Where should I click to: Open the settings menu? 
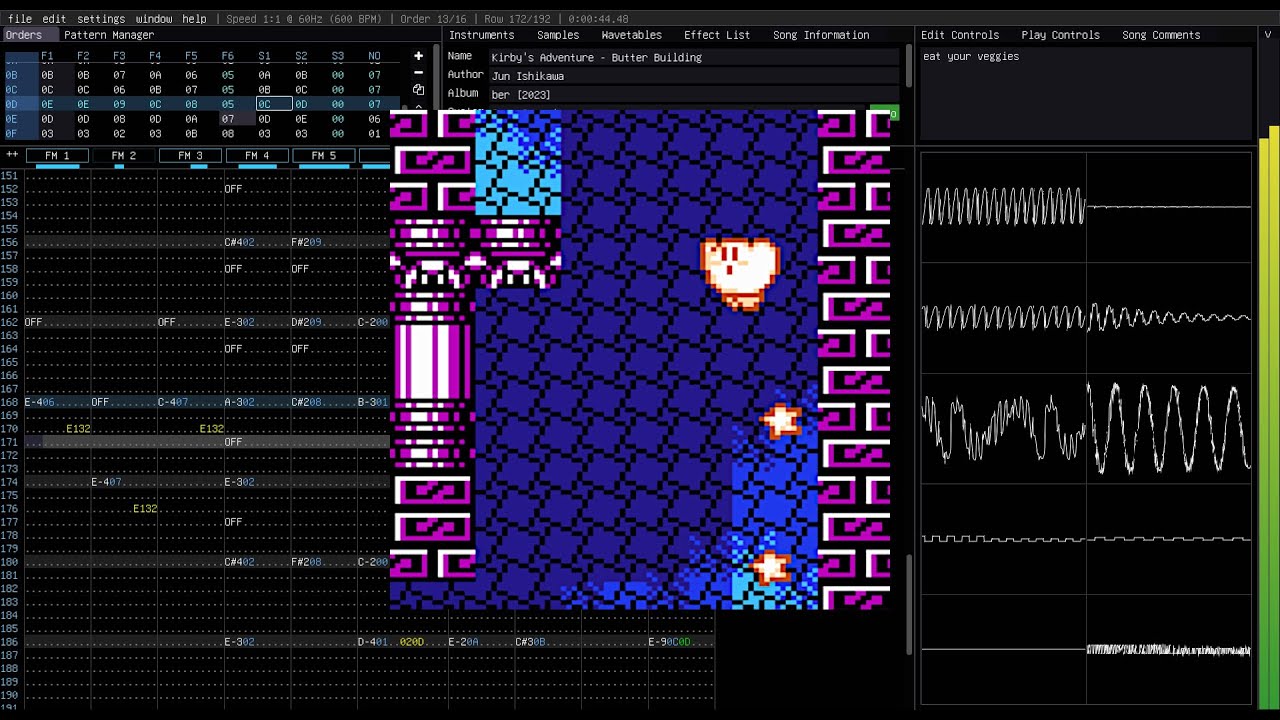click(x=101, y=19)
